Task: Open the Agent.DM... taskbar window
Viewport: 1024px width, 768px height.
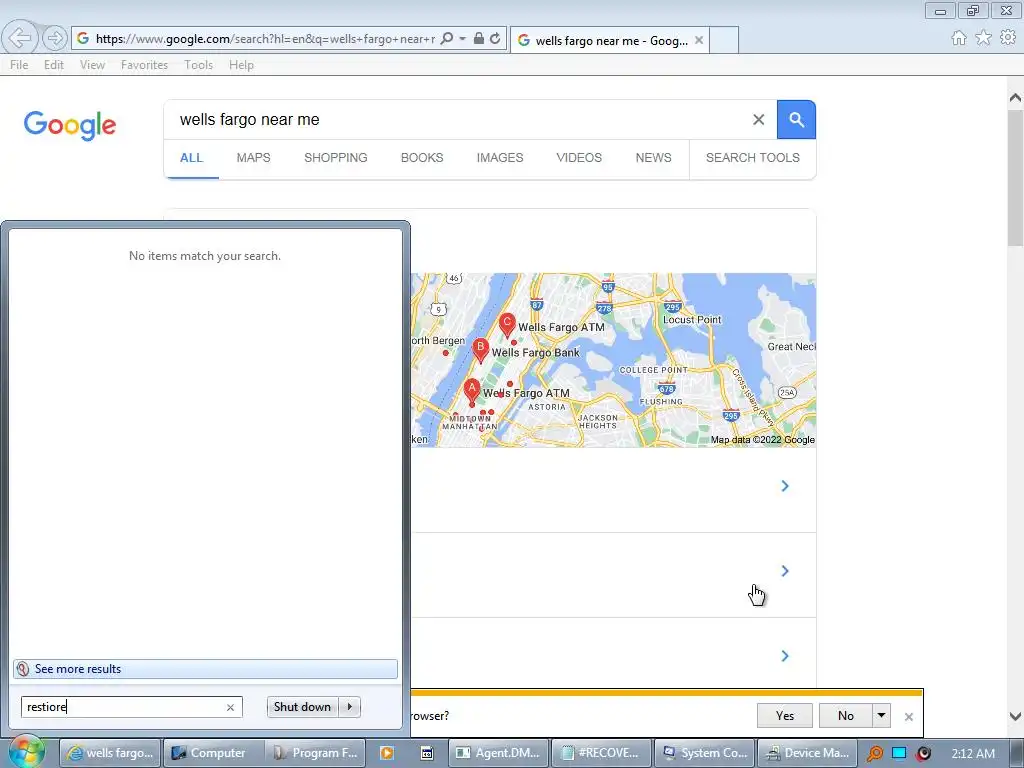Action: tap(499, 753)
